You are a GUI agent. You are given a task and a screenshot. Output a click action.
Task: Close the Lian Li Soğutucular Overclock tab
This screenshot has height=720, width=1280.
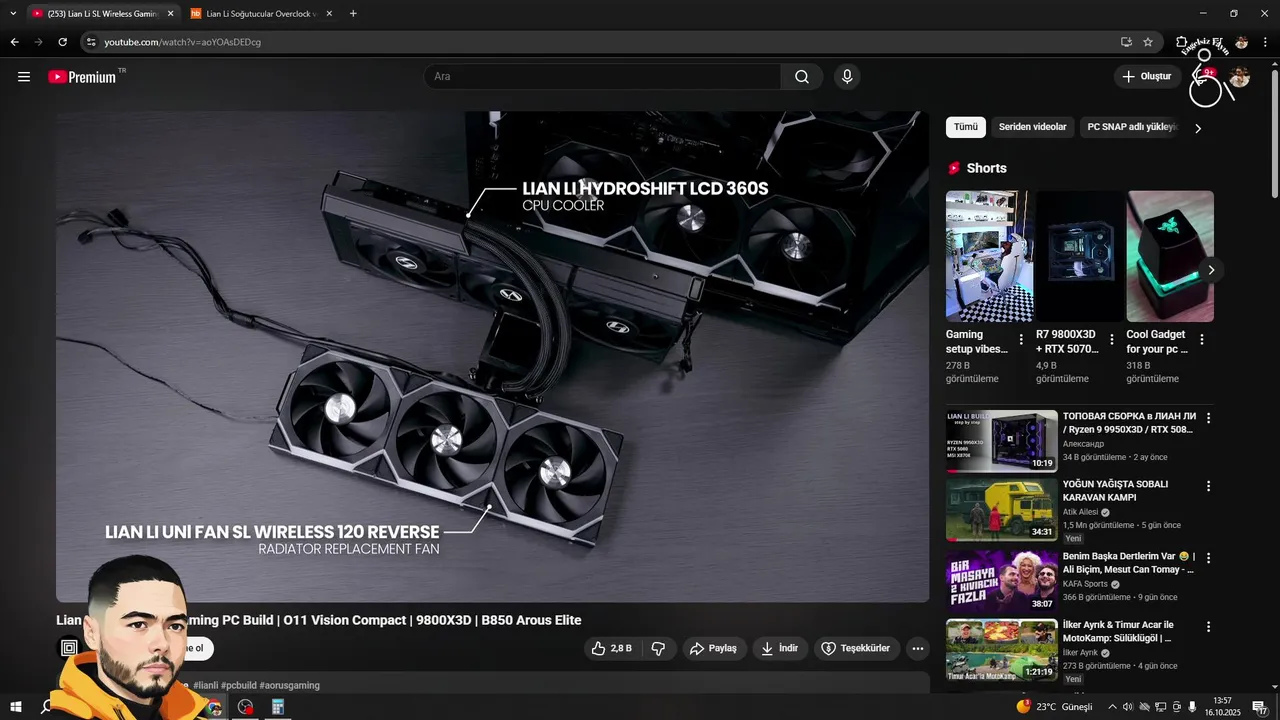(x=329, y=14)
